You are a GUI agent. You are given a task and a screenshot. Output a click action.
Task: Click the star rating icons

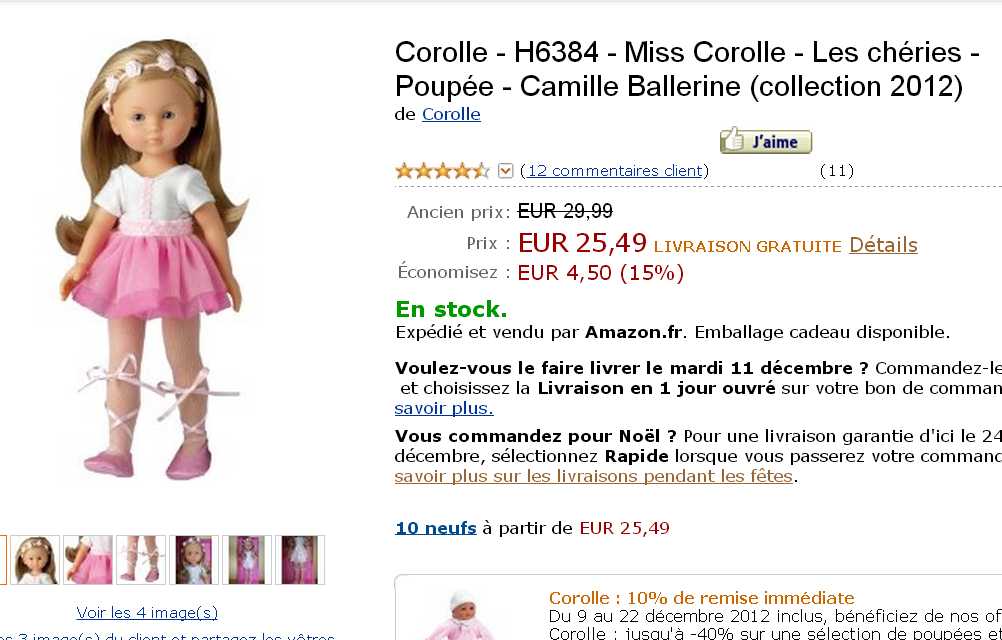[x=442, y=171]
